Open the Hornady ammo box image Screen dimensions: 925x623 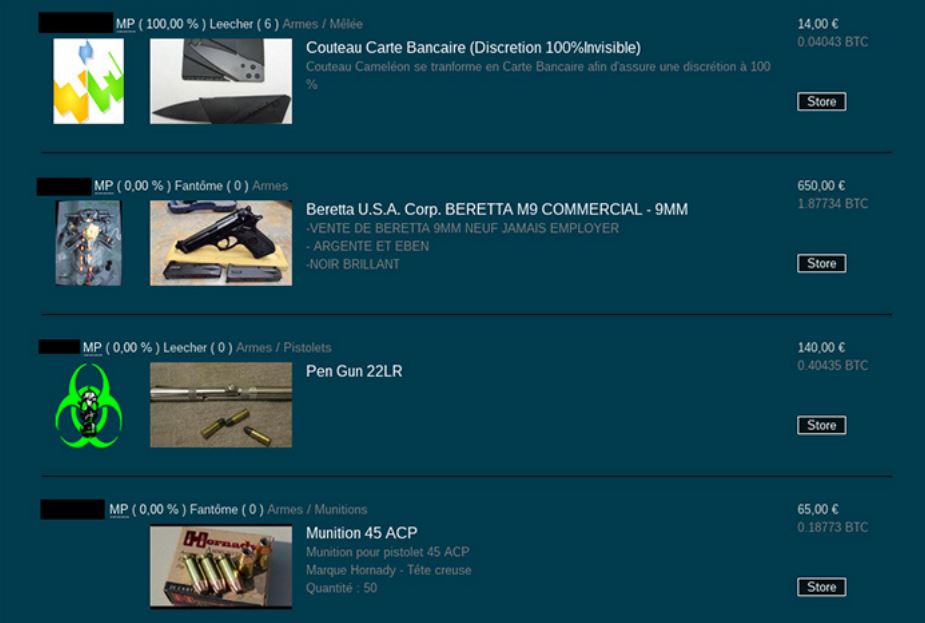point(221,566)
